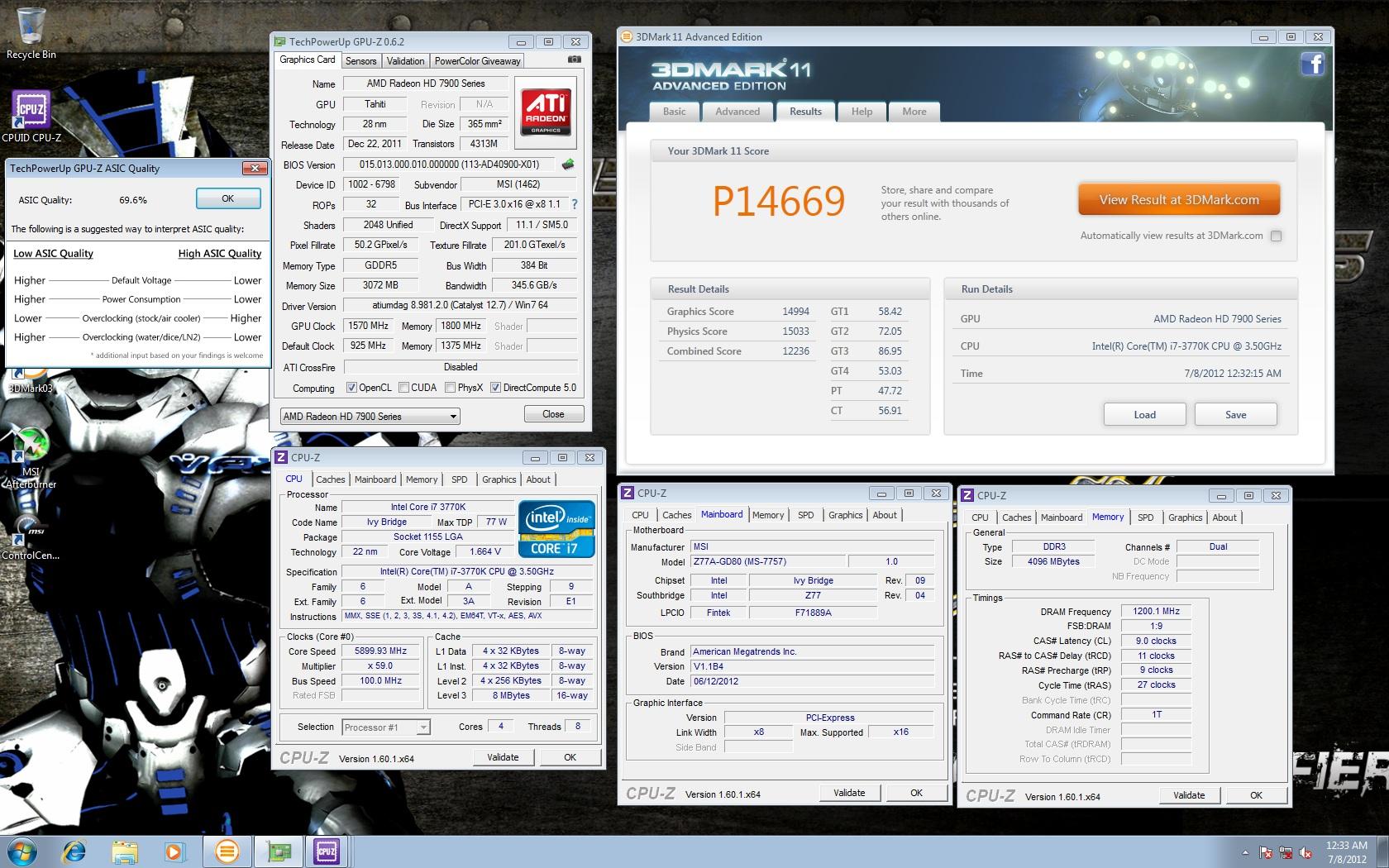The width and height of the screenshot is (1389, 868).
Task: Open the Help tab in 3DMark 11
Action: (x=862, y=112)
